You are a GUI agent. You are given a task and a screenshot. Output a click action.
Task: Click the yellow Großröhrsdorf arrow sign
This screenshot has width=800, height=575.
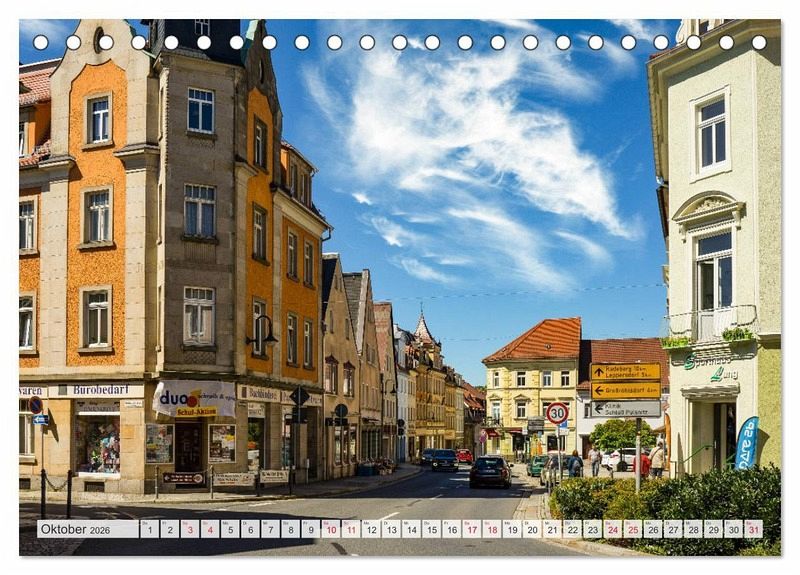click(625, 390)
